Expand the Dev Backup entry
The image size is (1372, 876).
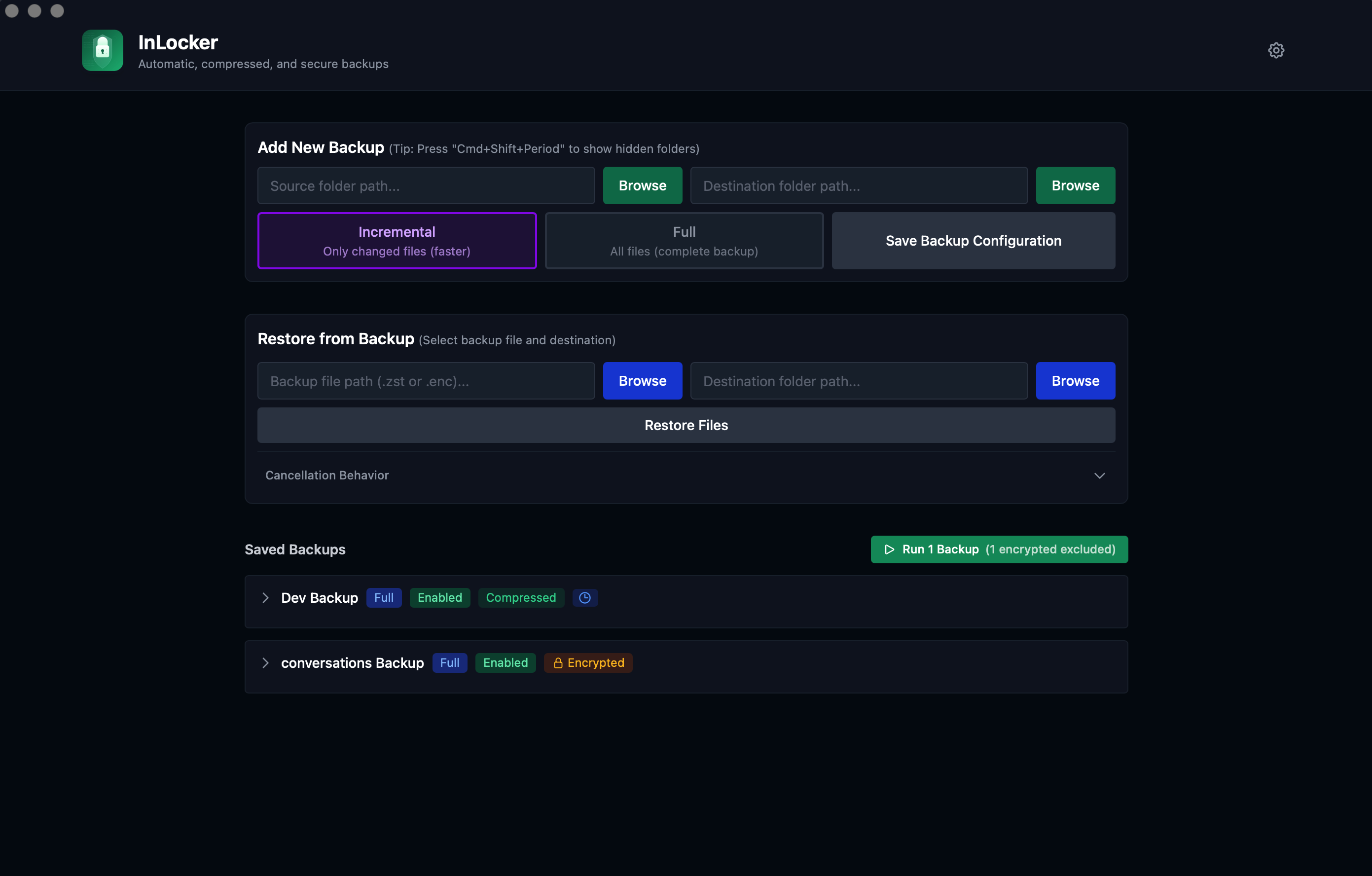click(x=265, y=597)
